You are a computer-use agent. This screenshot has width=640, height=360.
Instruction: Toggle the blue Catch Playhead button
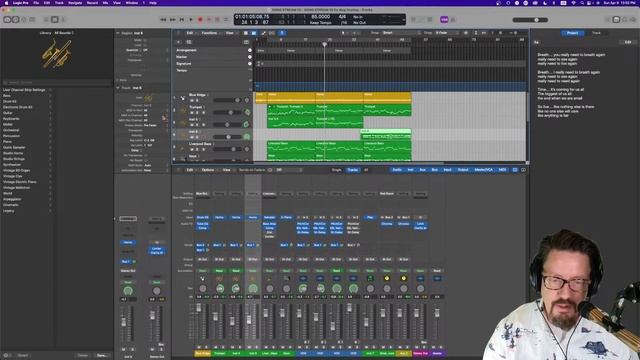click(282, 33)
